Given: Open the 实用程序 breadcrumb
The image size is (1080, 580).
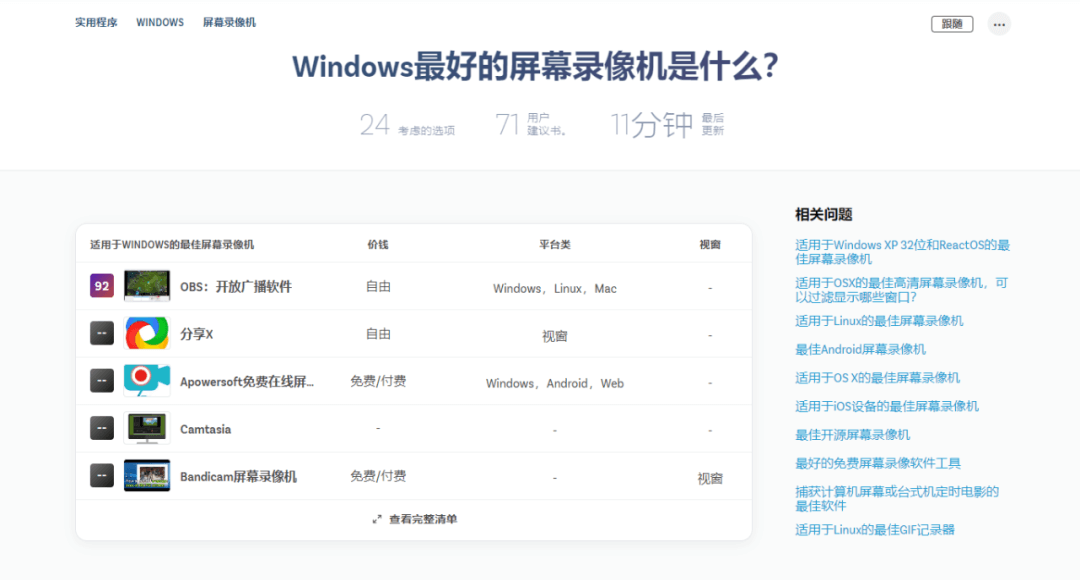Looking at the screenshot, I should 96,22.
